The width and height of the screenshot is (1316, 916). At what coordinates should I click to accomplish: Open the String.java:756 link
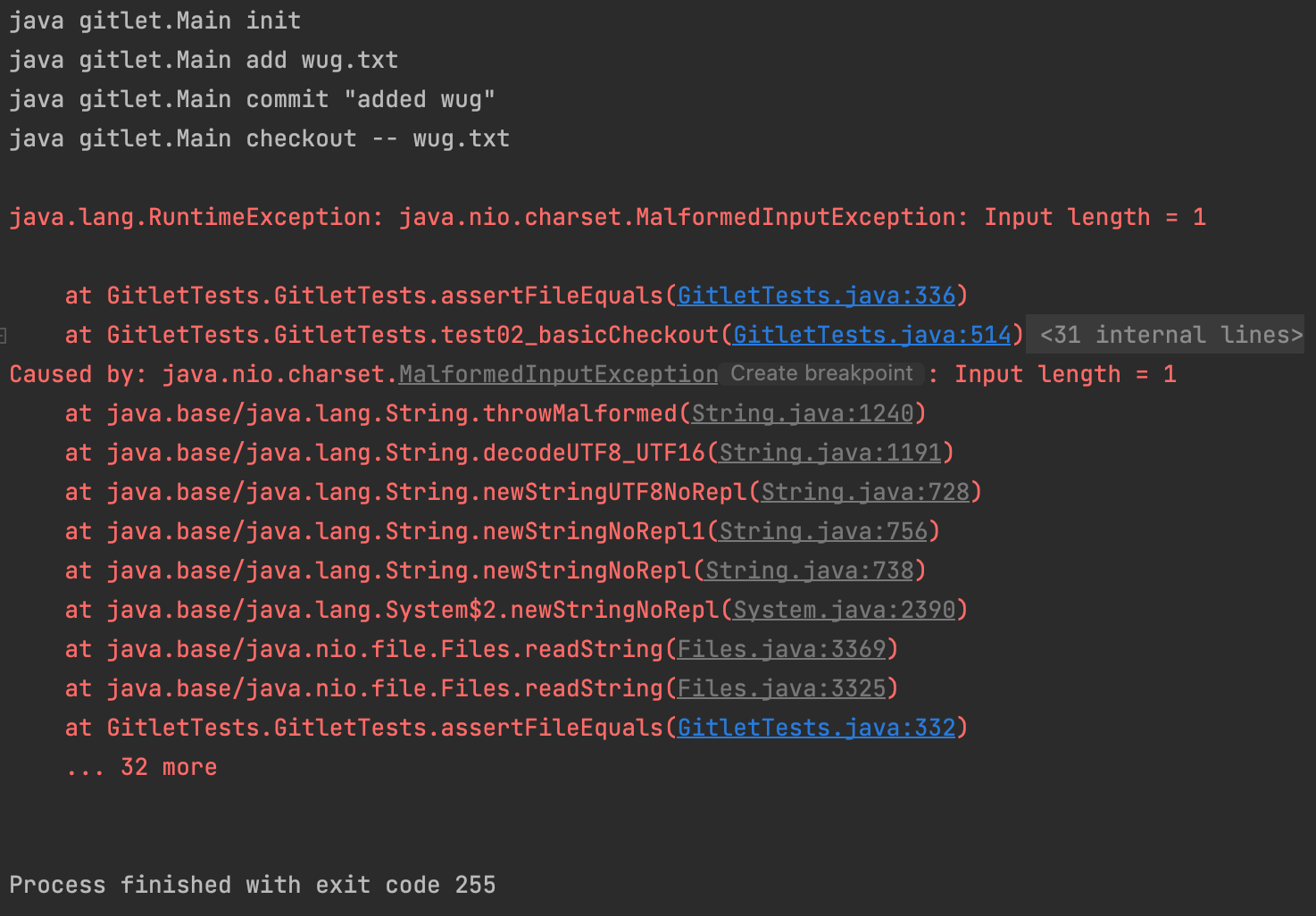823,531
